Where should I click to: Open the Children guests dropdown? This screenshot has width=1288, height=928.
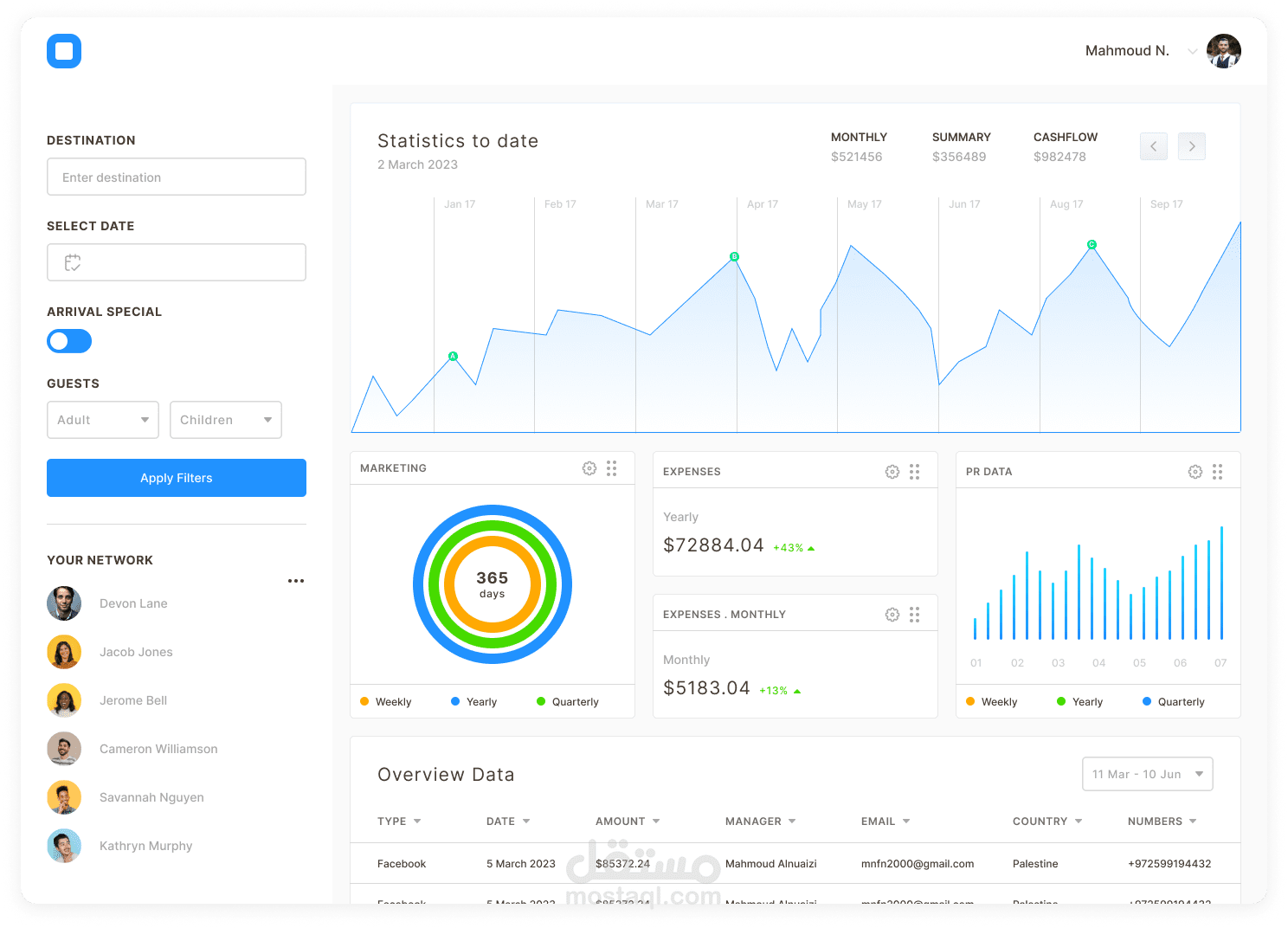pyautogui.click(x=226, y=420)
